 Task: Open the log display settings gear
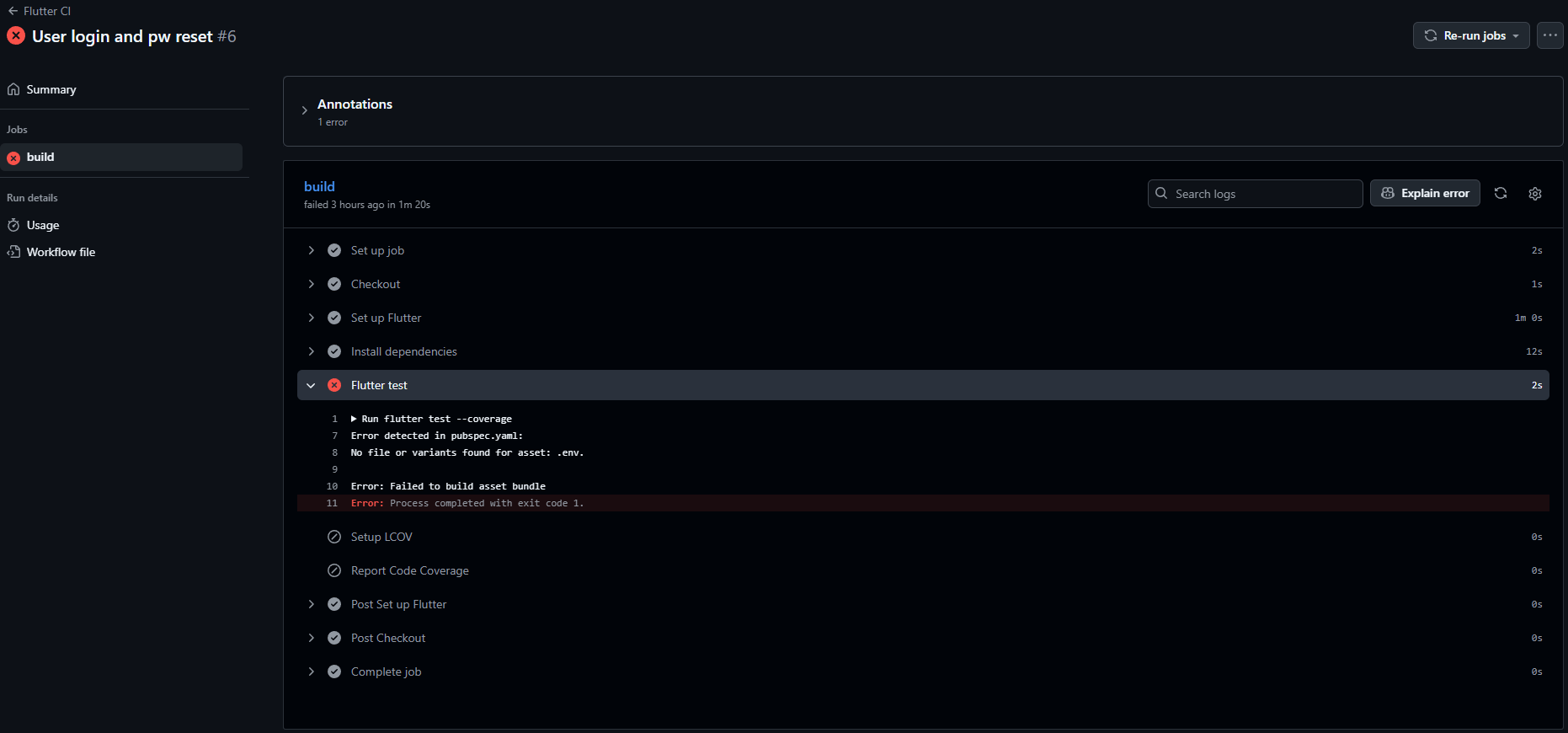[1534, 193]
